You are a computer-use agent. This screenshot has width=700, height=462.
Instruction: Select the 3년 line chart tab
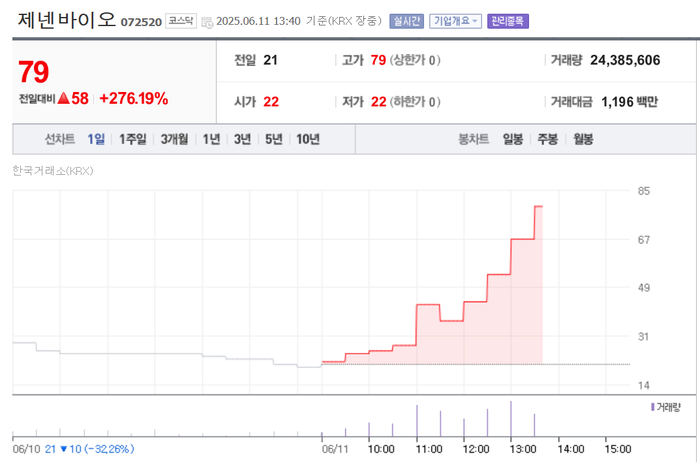[x=242, y=139]
